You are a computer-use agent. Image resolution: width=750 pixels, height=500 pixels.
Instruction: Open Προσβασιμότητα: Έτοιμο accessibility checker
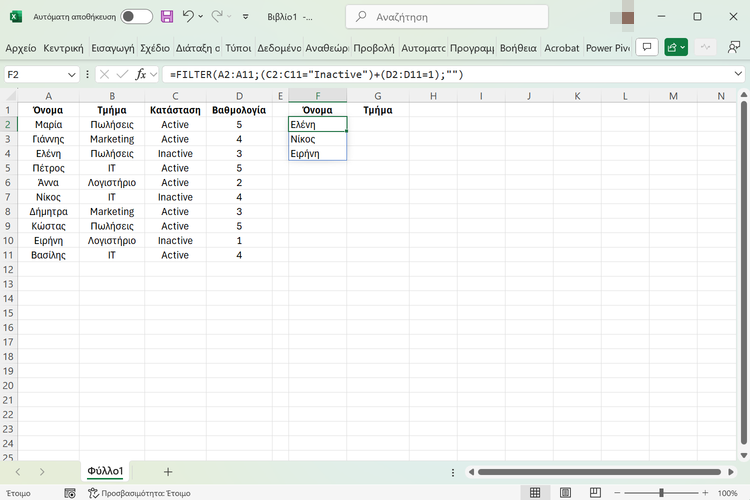[139, 493]
